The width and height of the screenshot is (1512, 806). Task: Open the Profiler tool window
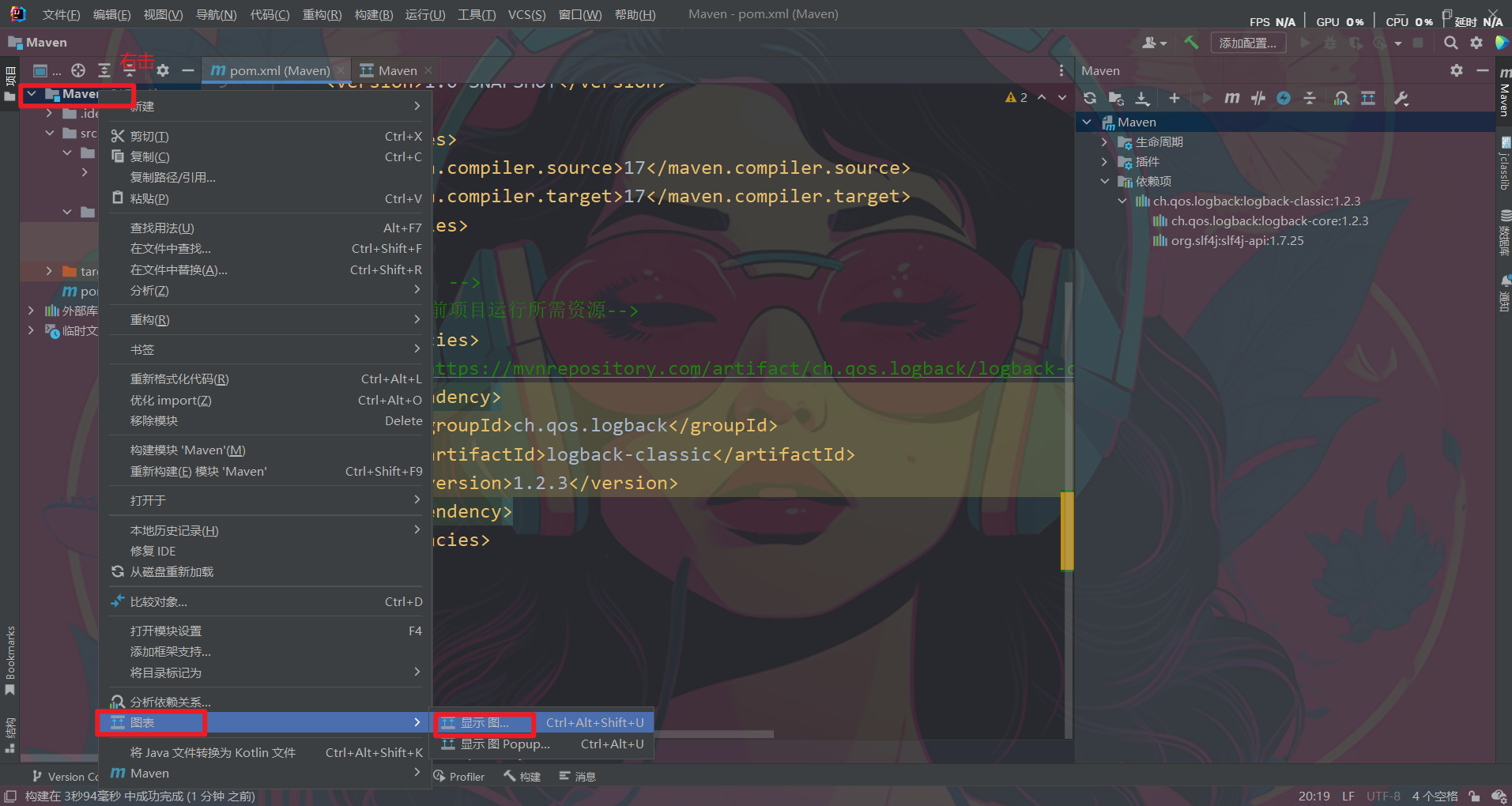(x=459, y=776)
